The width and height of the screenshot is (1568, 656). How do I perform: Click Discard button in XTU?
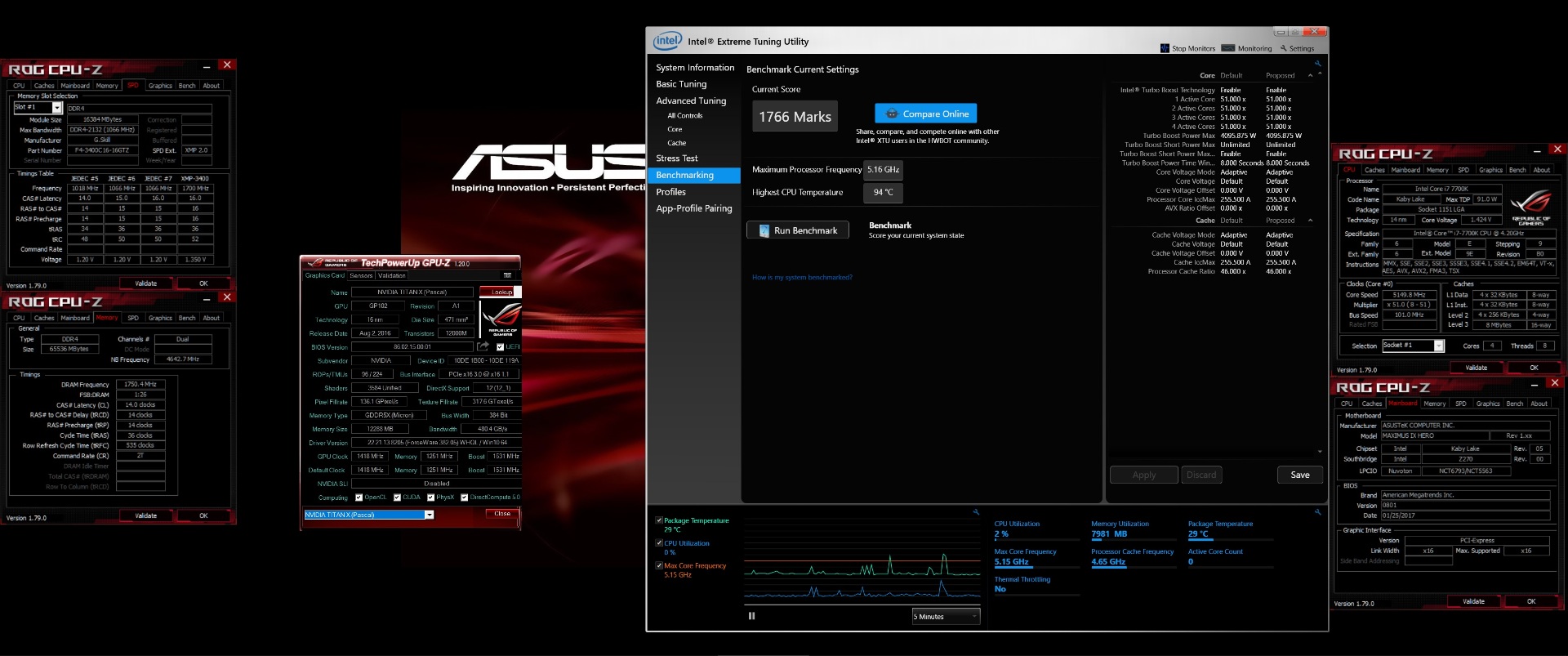point(1201,475)
